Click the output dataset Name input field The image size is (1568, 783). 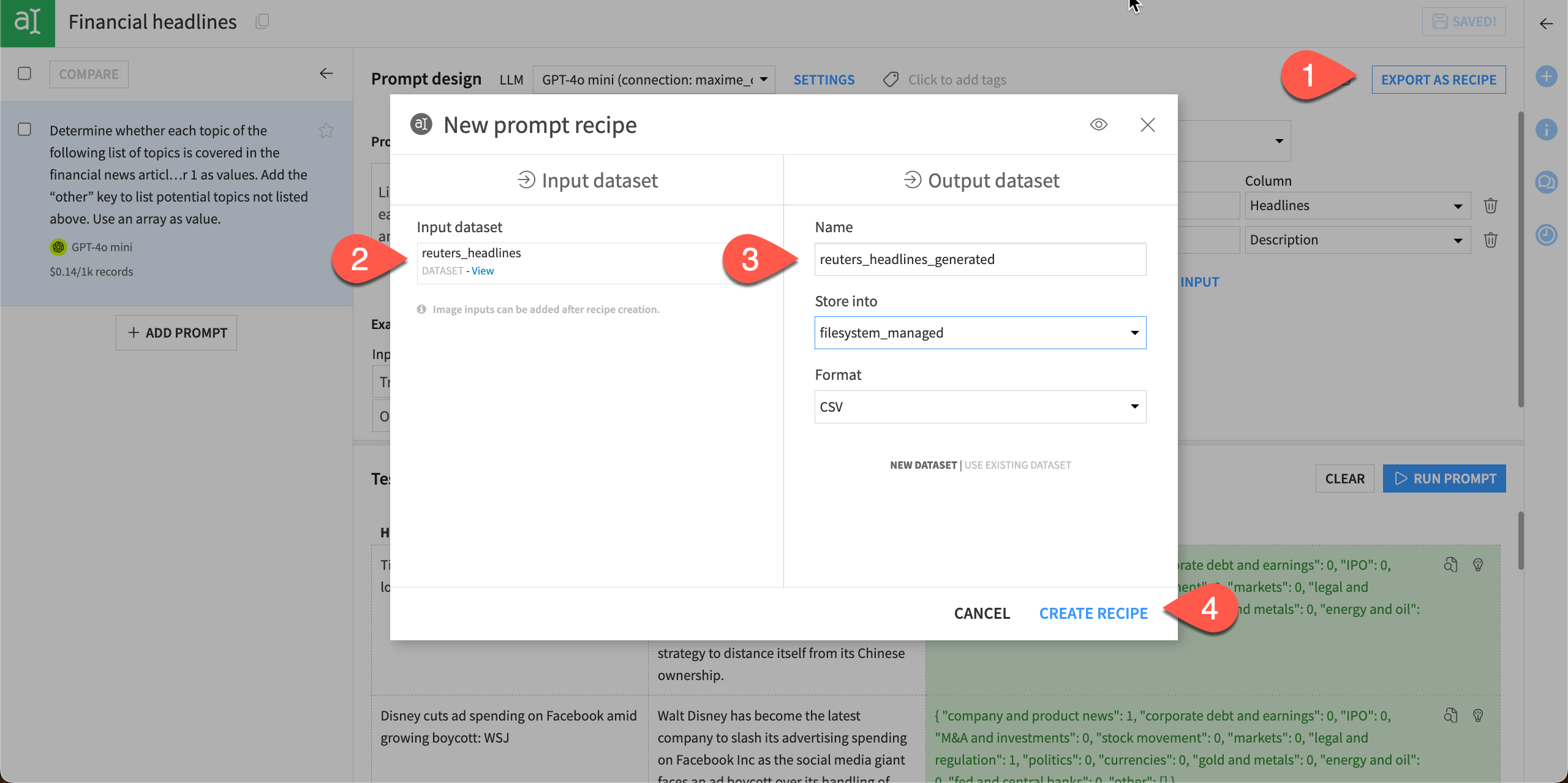(980, 259)
